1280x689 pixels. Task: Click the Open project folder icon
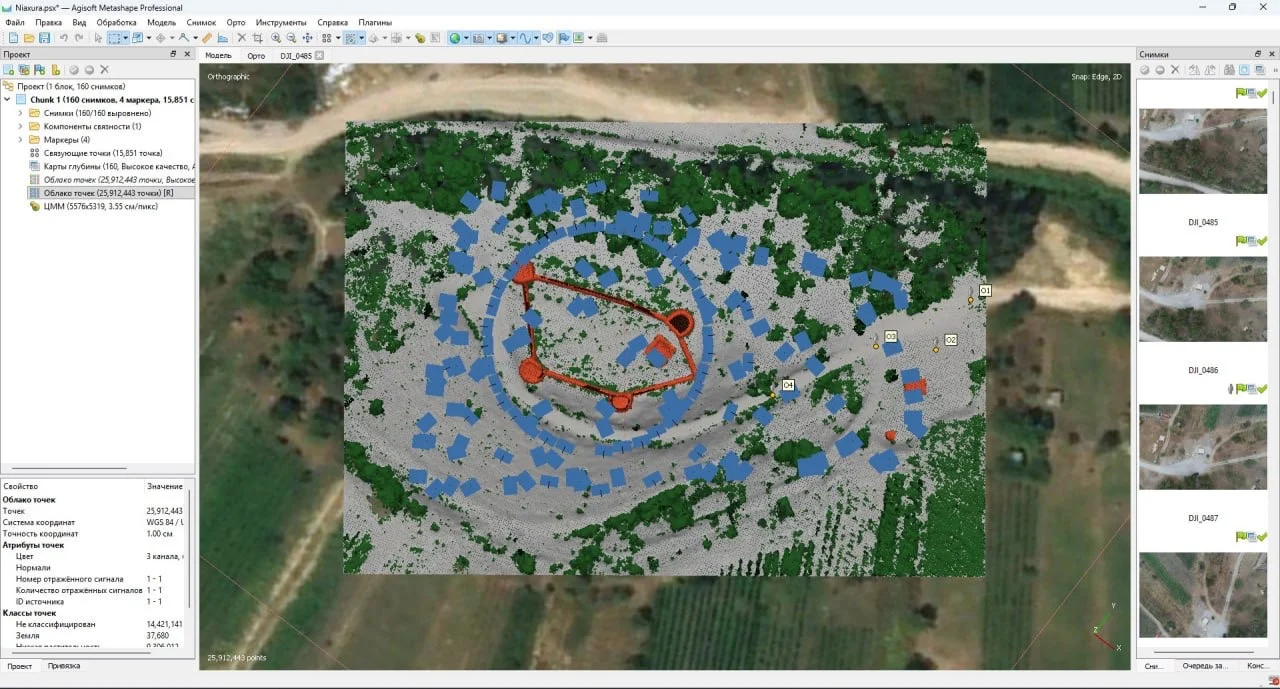27,38
